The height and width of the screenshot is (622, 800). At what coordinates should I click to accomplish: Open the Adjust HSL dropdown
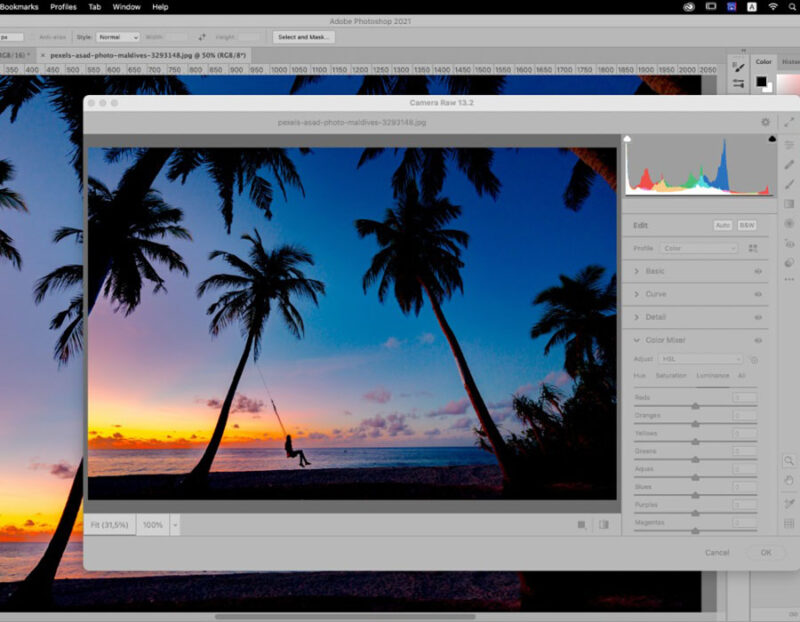tap(701, 358)
